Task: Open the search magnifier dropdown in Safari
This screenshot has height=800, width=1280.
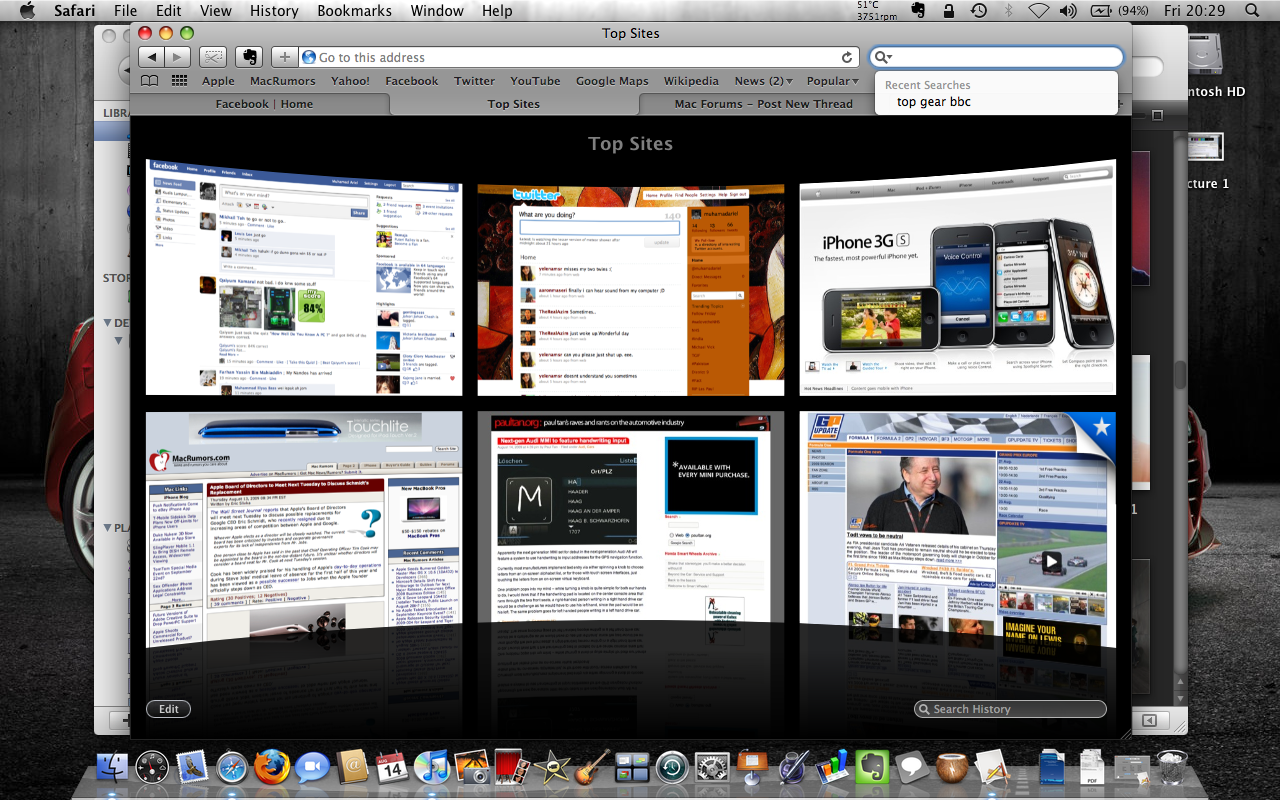Action: [882, 58]
